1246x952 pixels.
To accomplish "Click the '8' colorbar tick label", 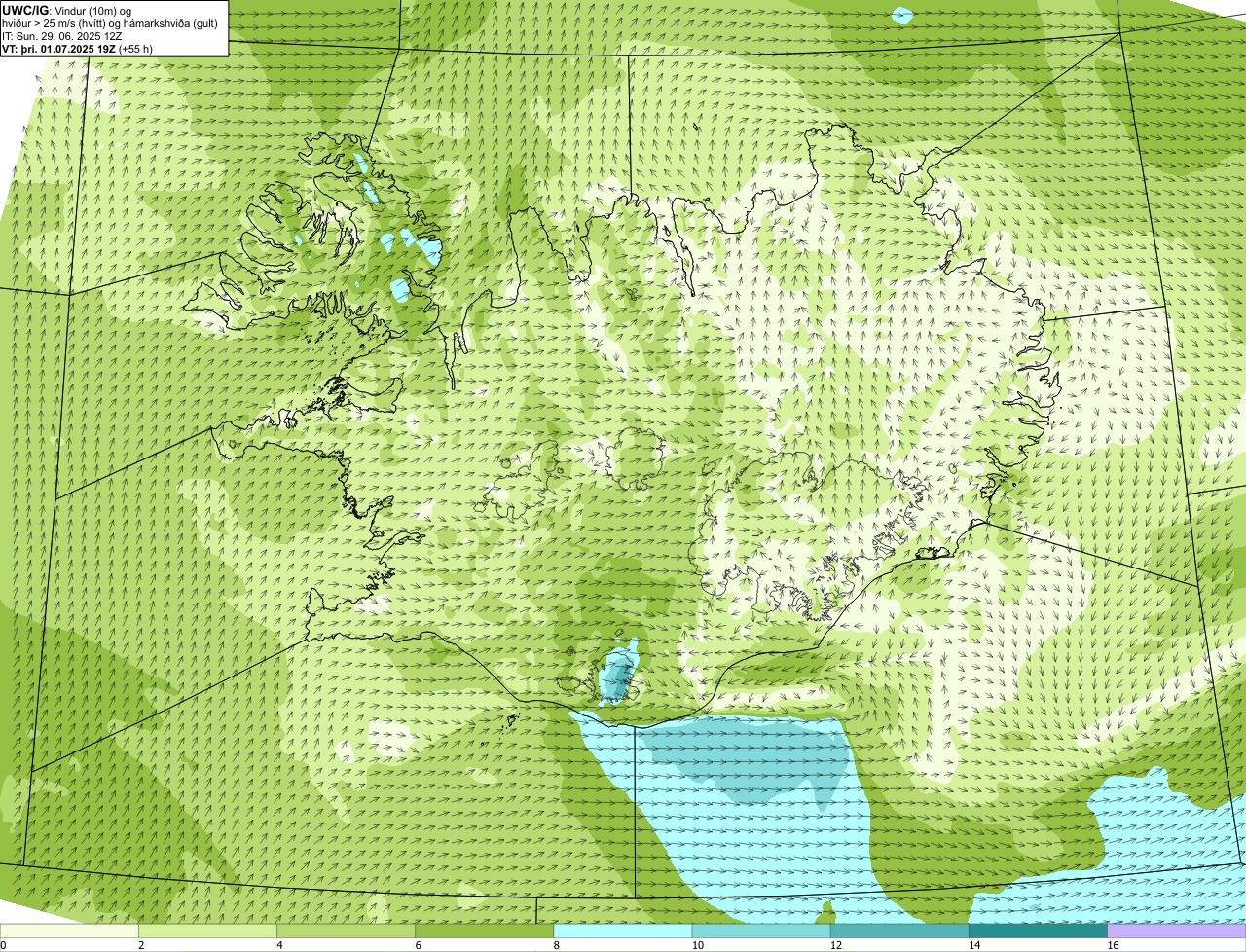I will tap(557, 945).
